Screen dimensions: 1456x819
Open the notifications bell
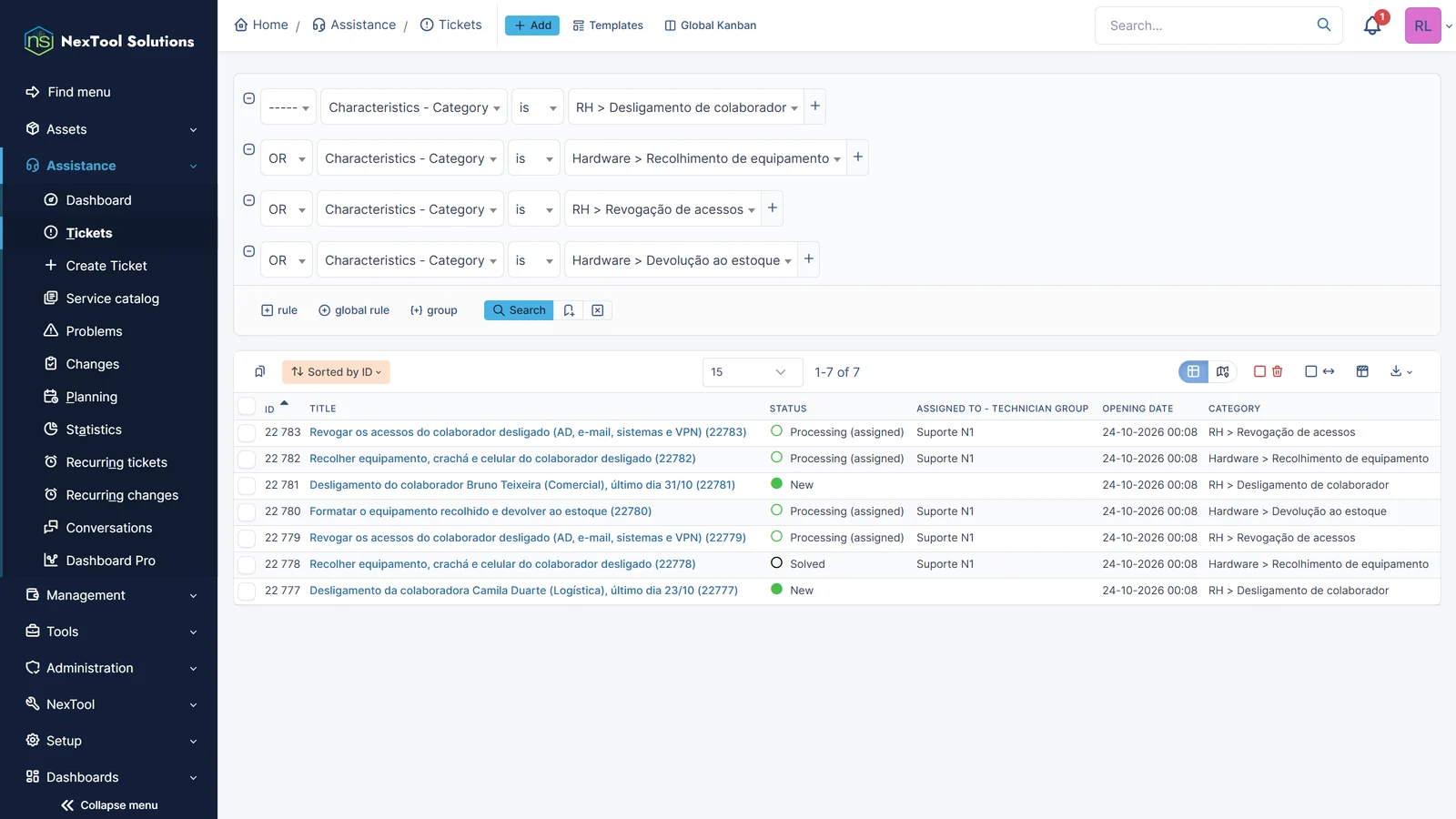click(1372, 25)
